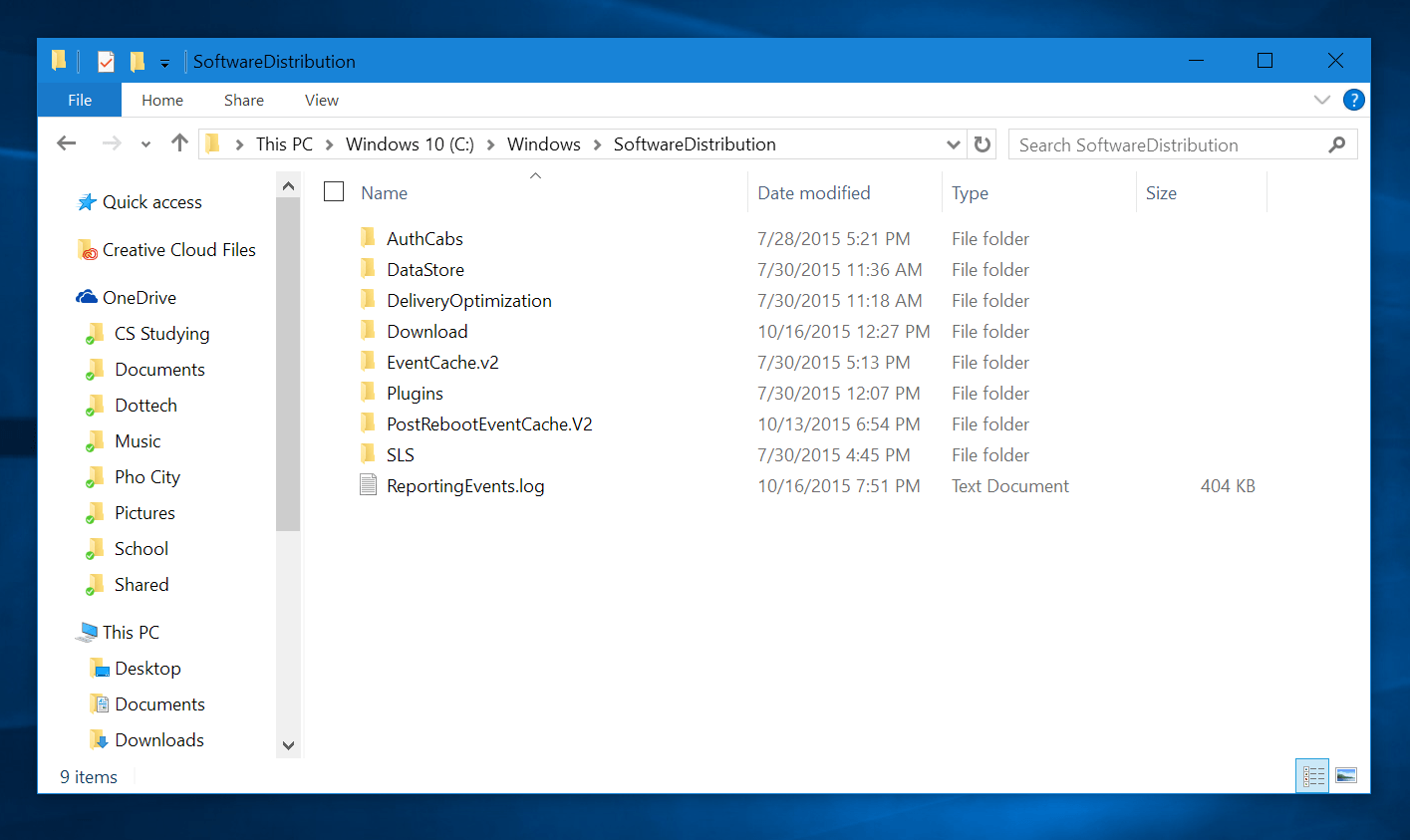This screenshot has width=1410, height=840.
Task: Sort by the Size column header
Action: 1161,193
